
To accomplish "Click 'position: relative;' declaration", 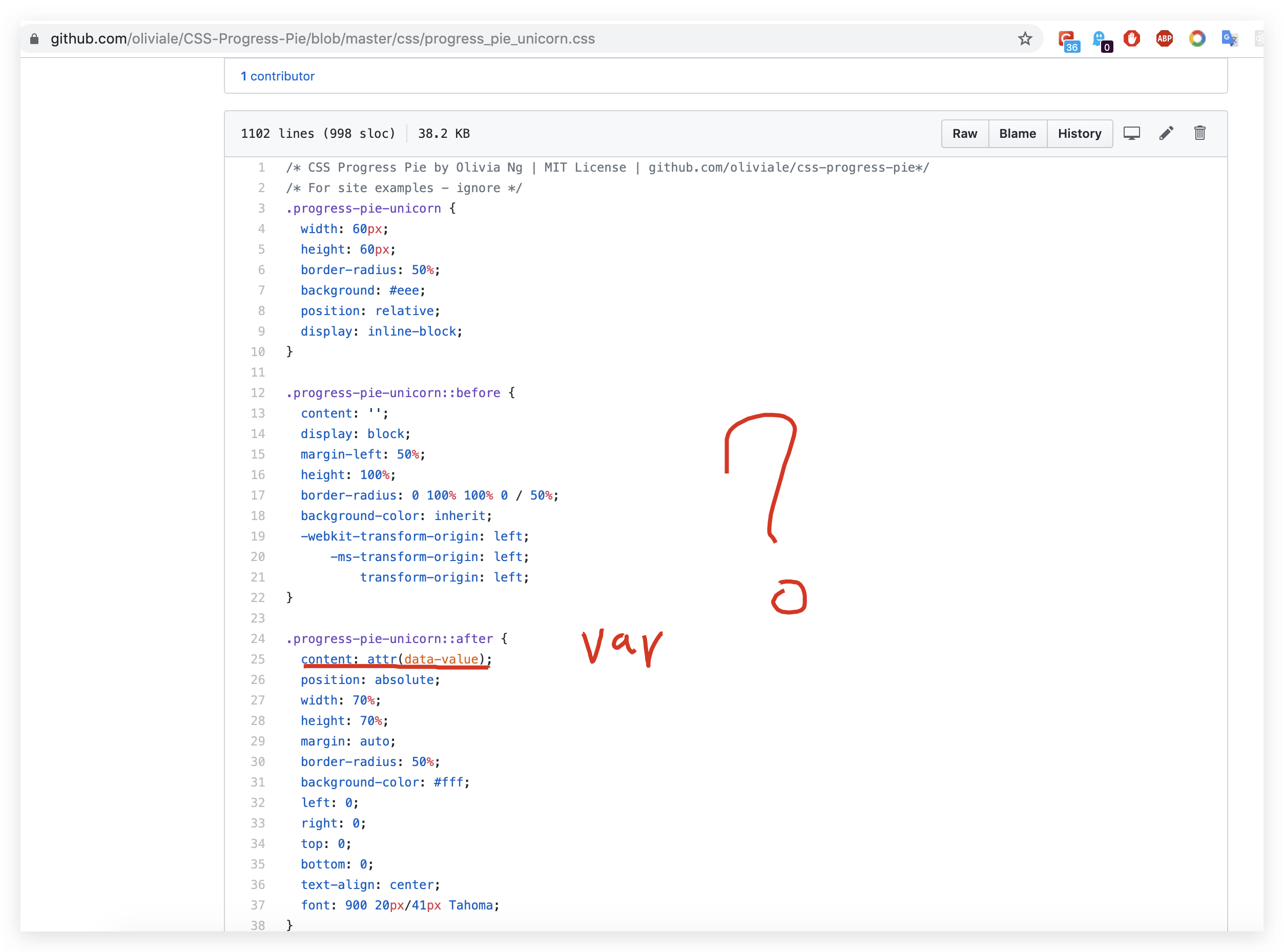I will click(370, 311).
